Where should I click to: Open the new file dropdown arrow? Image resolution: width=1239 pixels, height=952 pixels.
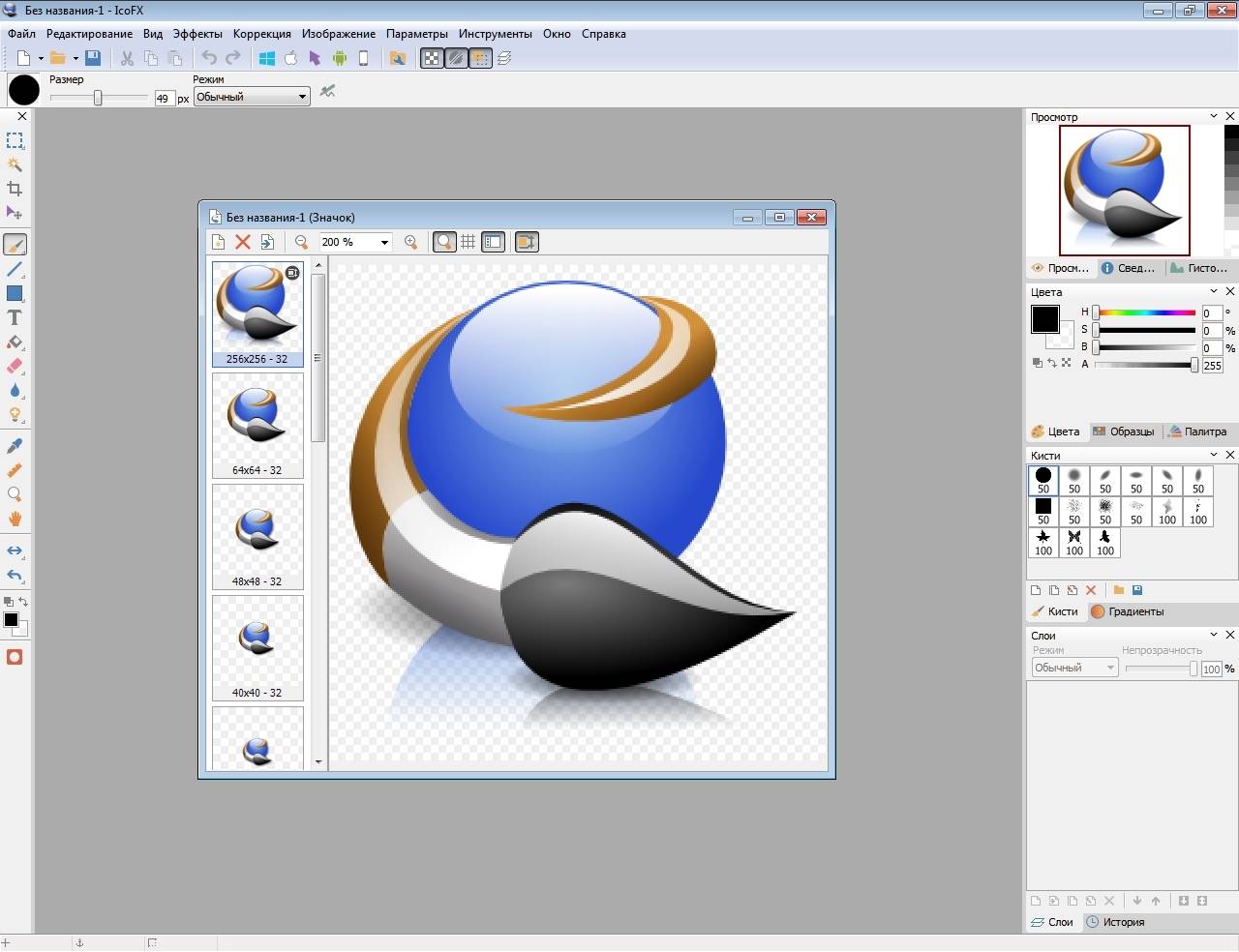coord(41,58)
